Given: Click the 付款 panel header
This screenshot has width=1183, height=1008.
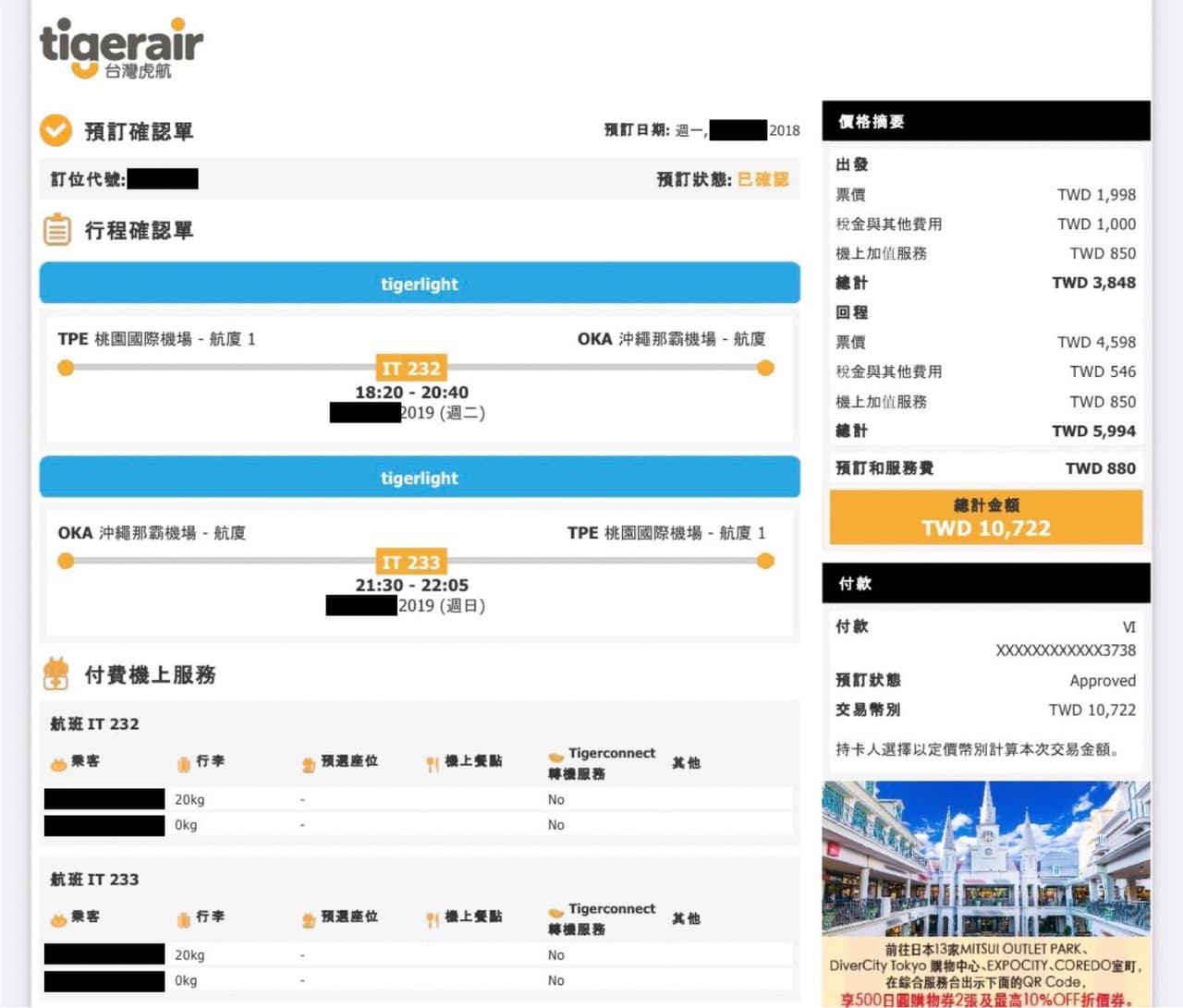Looking at the screenshot, I should pos(986,583).
